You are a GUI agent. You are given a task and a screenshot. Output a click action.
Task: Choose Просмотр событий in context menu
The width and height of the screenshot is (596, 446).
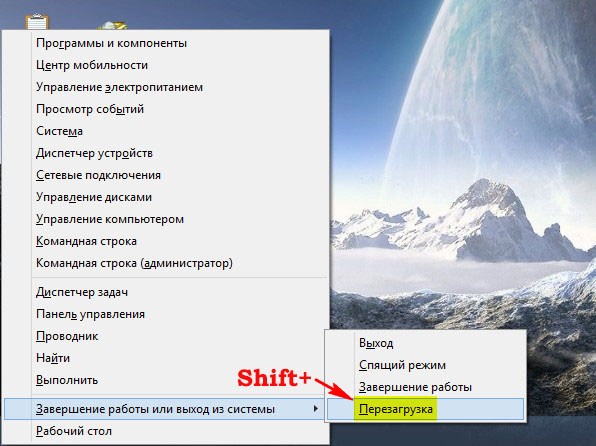pos(166,109)
